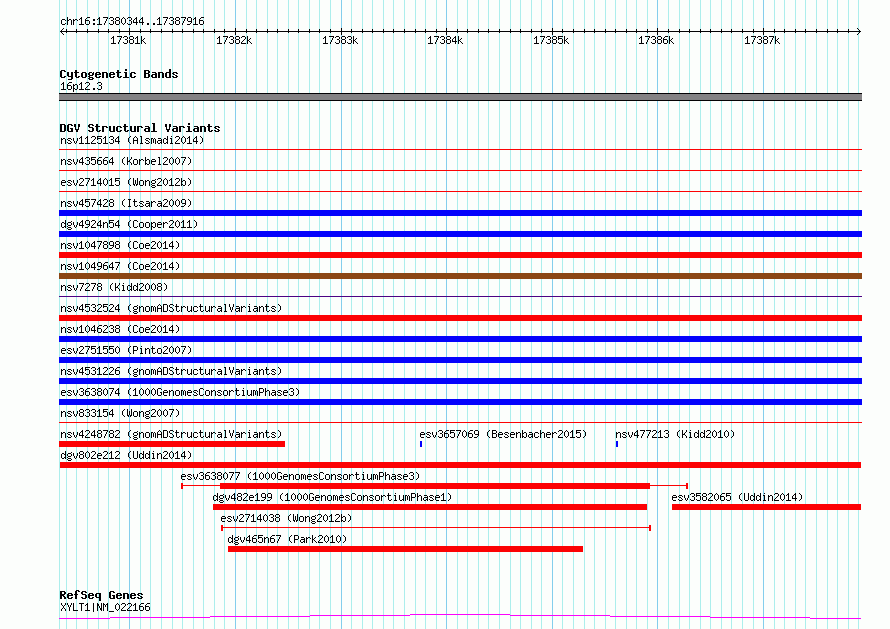This screenshot has height=629, width=890.
Task: Click esv3638074 (1000GenomesConsortiumPhase3) label
Action: click(x=180, y=392)
